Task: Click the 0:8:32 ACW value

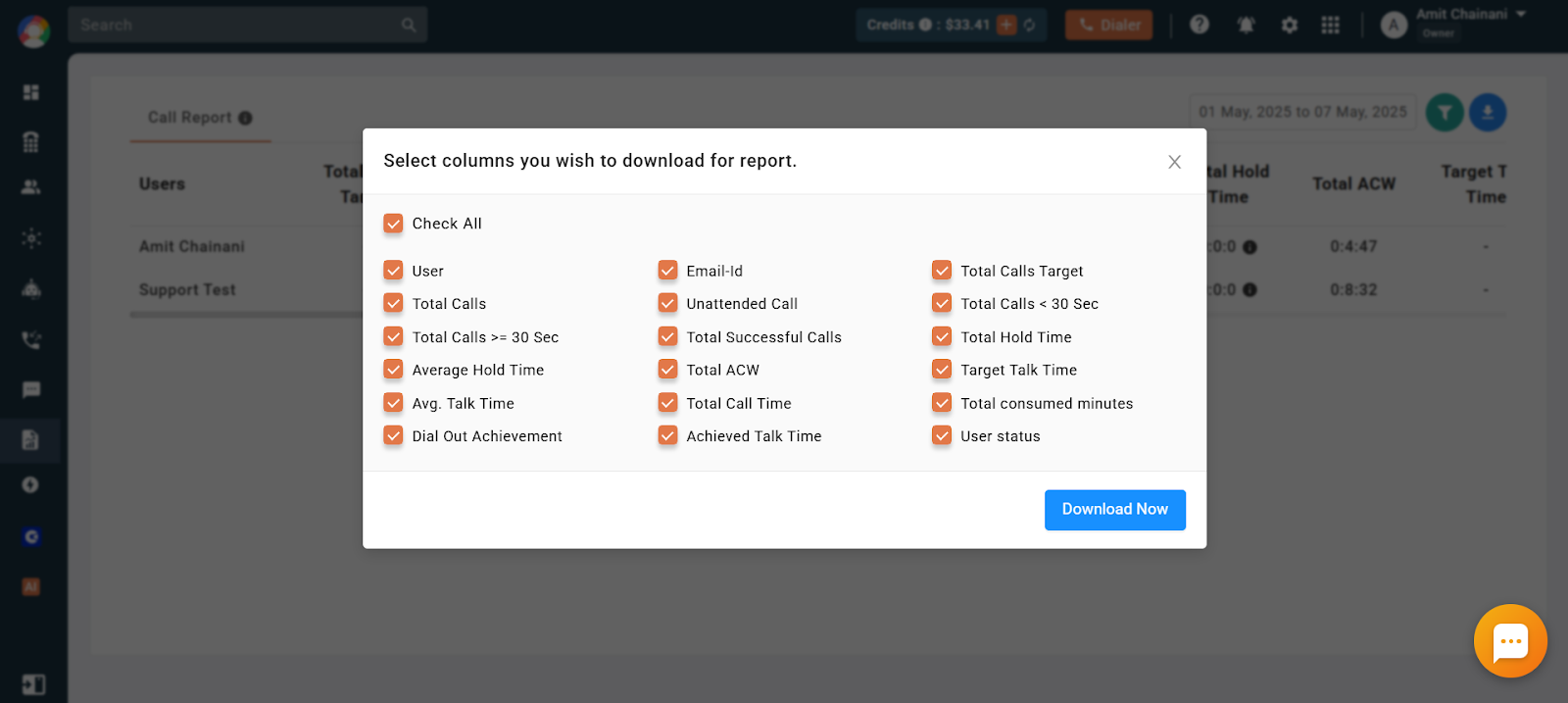Action: click(x=1353, y=290)
